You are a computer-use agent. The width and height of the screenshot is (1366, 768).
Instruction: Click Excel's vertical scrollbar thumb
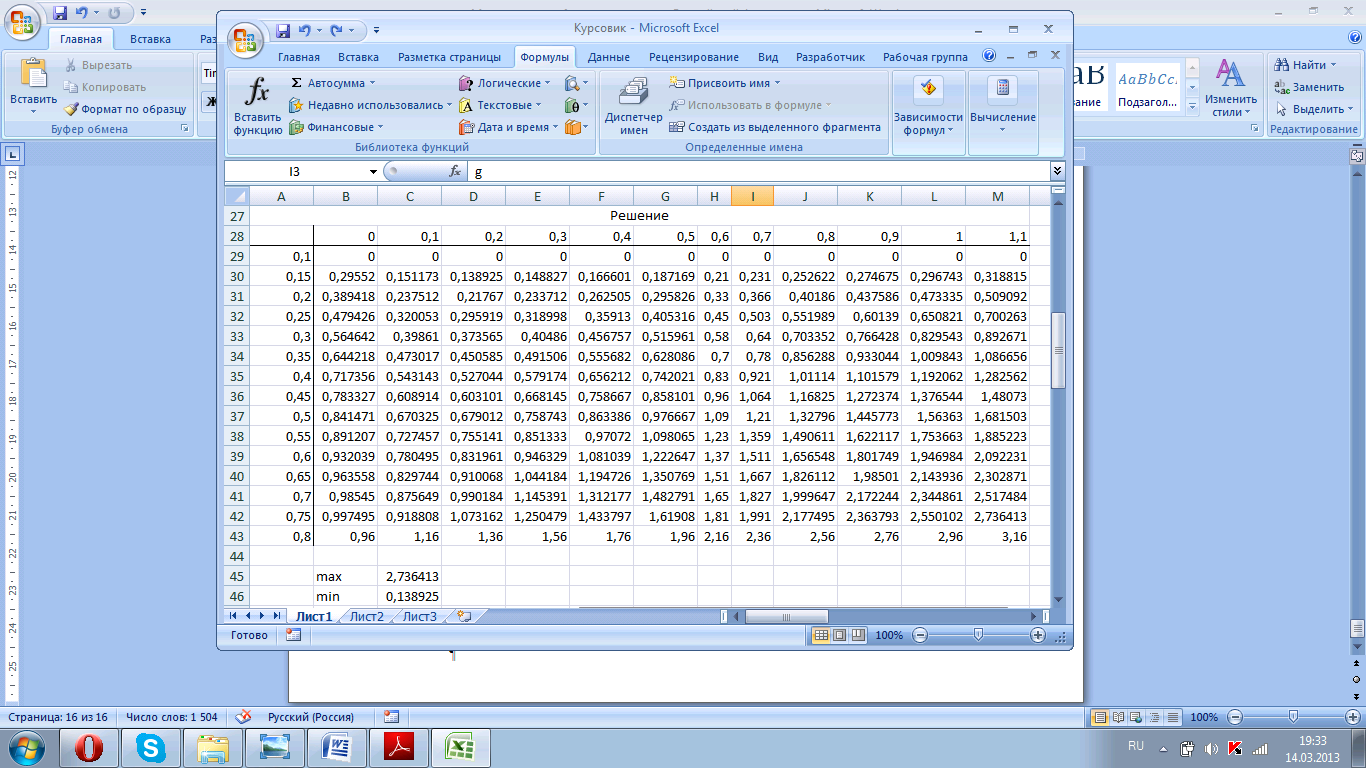click(x=1058, y=350)
